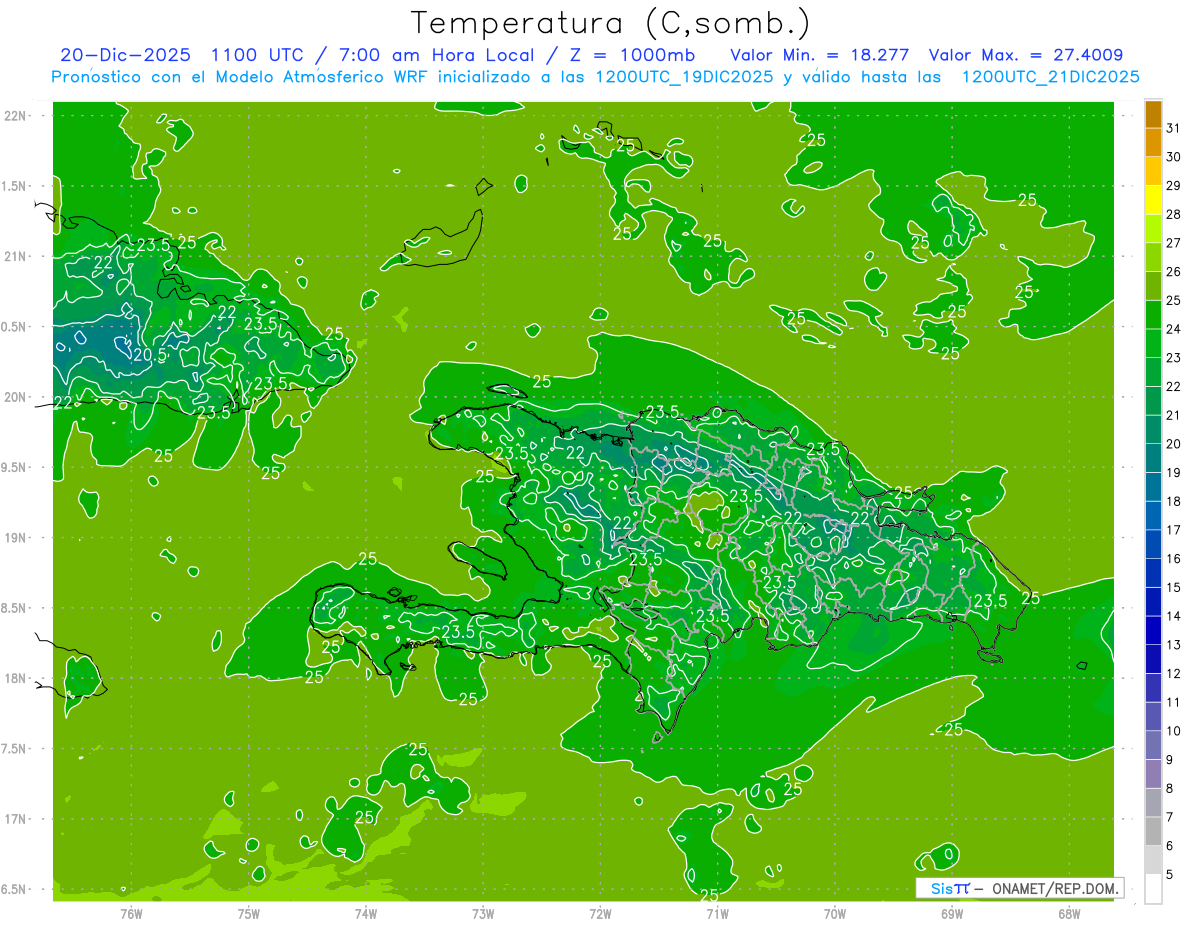Click the "68W" longitude axis label
1200x927 pixels.
(1069, 913)
